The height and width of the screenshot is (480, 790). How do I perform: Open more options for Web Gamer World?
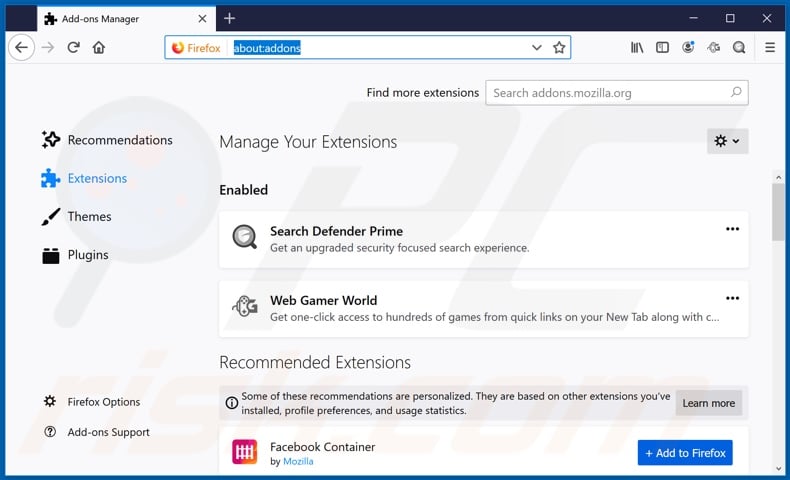(732, 298)
